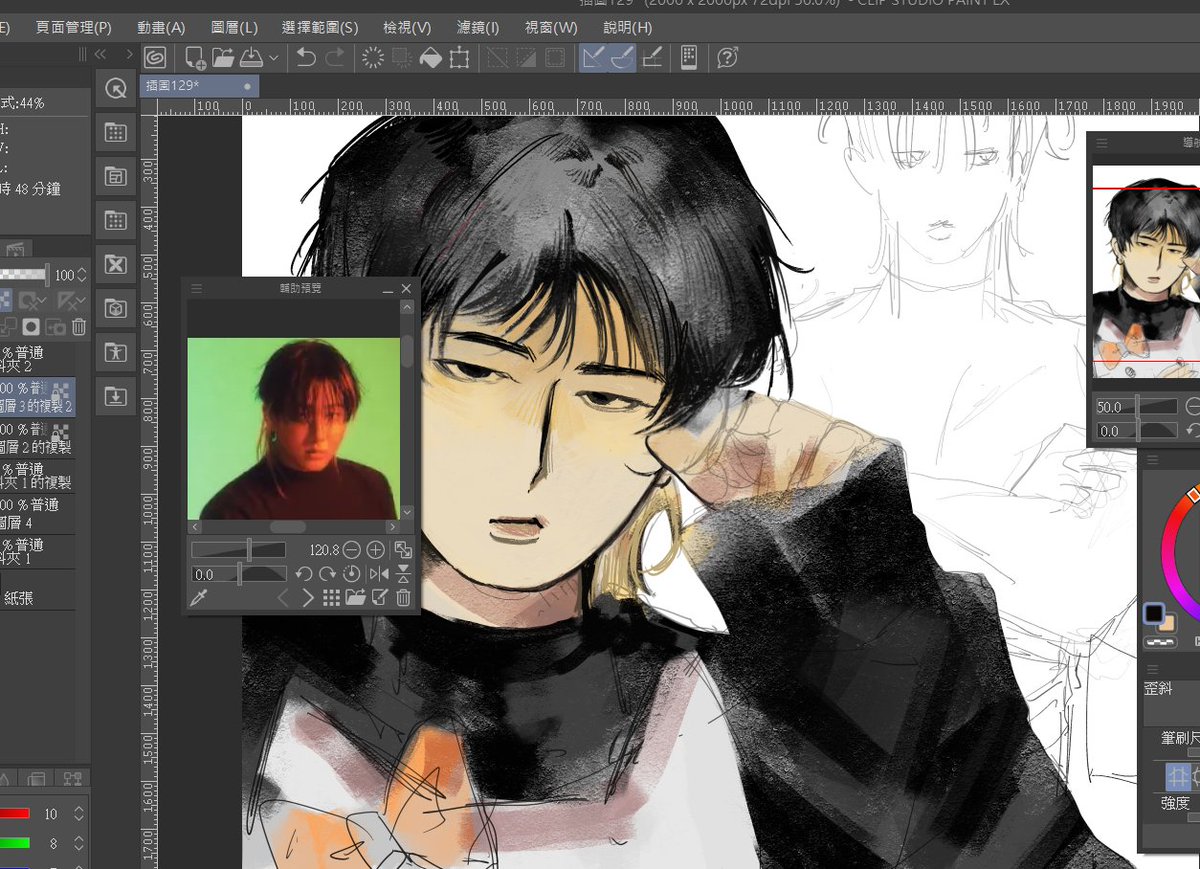Screen dimensions: 1200x869
Task: Open the 檢視(V) menu
Action: (407, 28)
